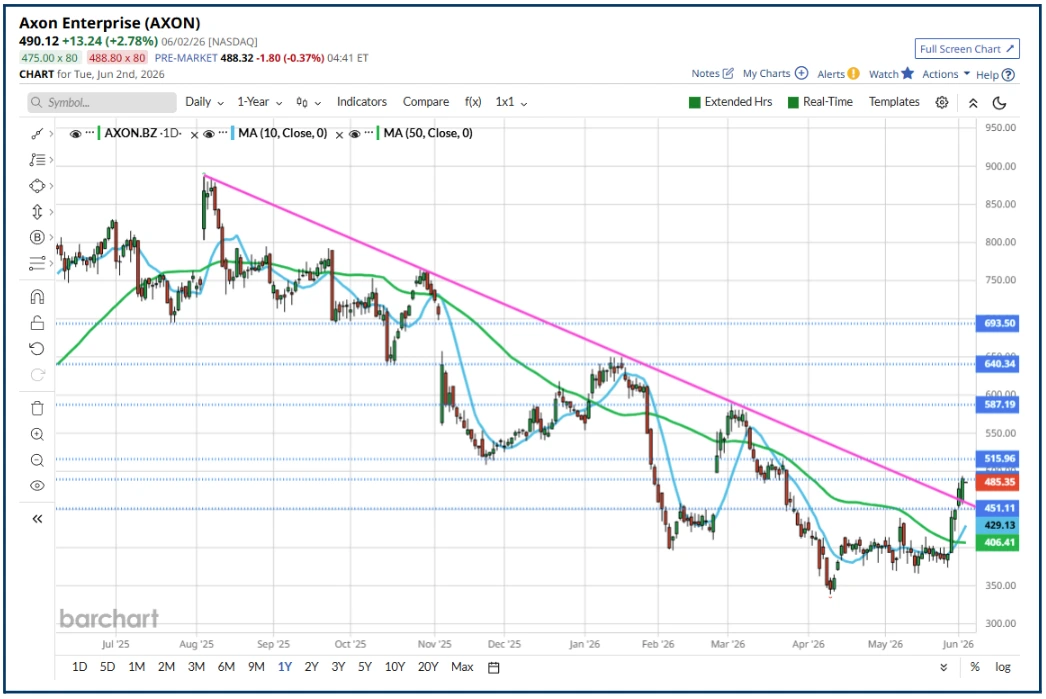Image resolution: width=1046 pixels, height=699 pixels.
Task: Open AXON.BZ series options menu
Action: click(90, 133)
